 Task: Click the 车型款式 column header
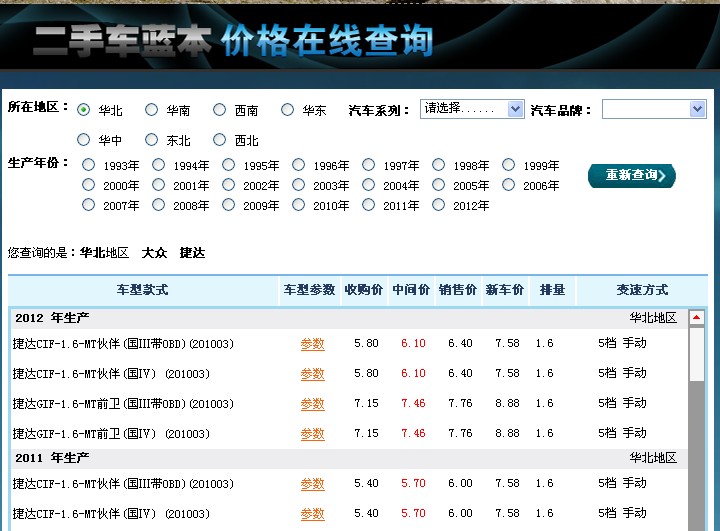pos(142,290)
